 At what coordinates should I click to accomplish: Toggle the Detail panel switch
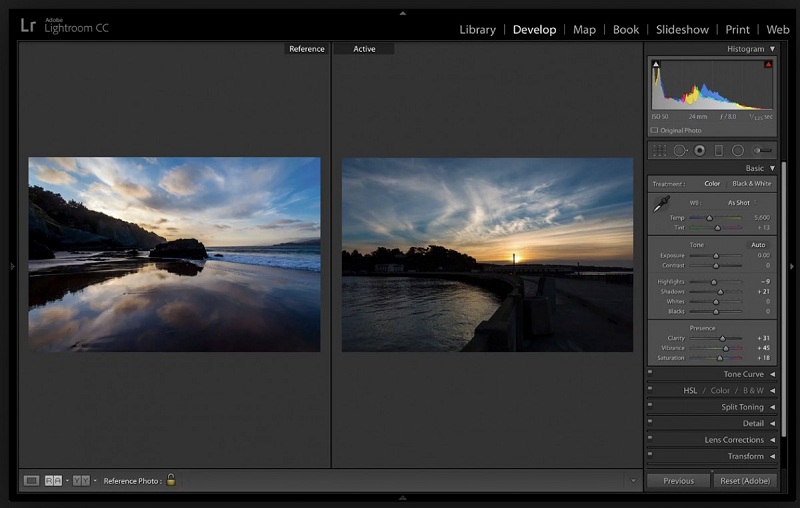pyautogui.click(x=650, y=421)
